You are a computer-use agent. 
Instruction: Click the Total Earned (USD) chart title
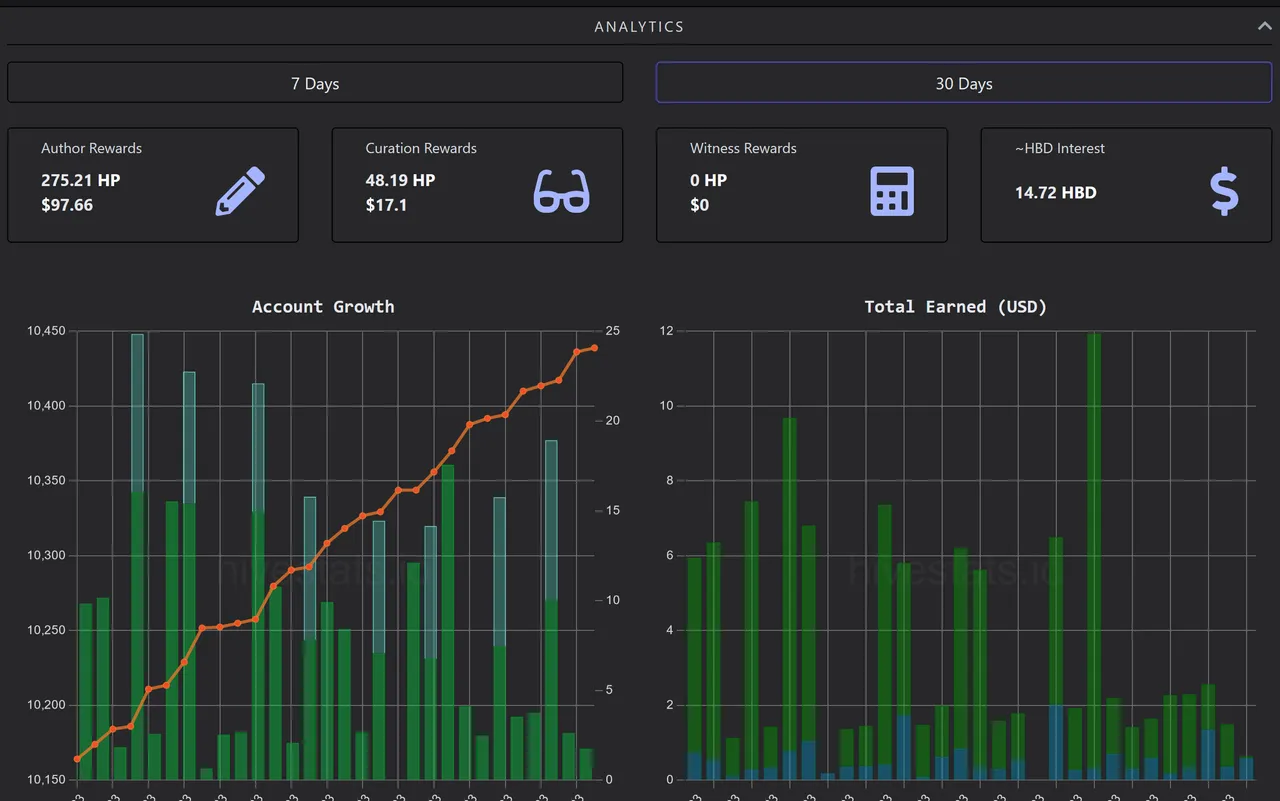click(x=955, y=307)
